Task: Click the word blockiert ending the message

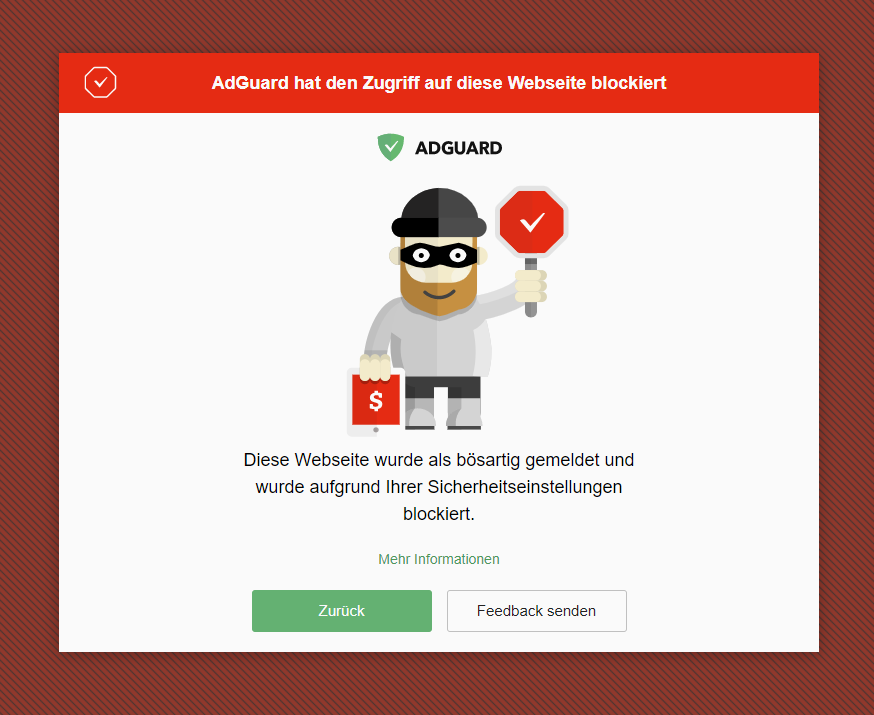Action: [439, 514]
